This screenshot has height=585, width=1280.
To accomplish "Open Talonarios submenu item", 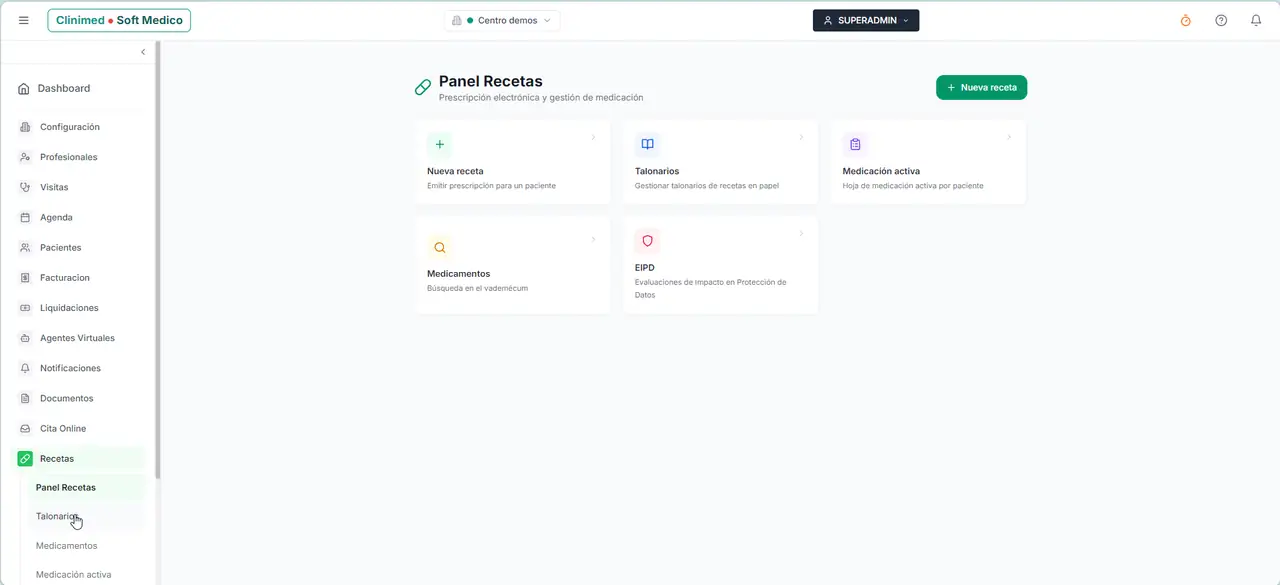I will 57,516.
